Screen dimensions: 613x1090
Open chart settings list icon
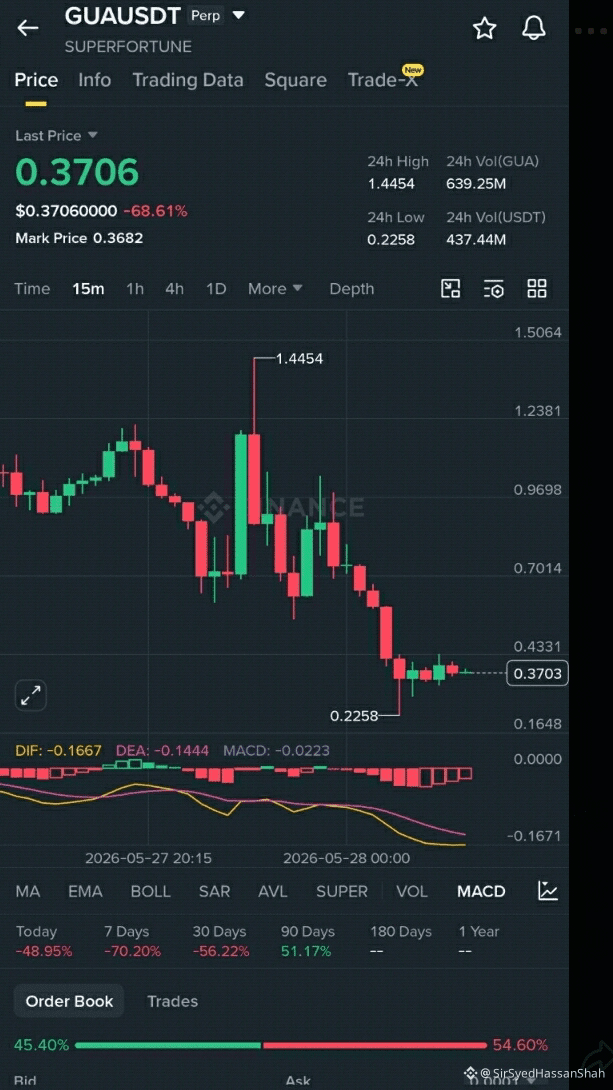click(x=493, y=288)
